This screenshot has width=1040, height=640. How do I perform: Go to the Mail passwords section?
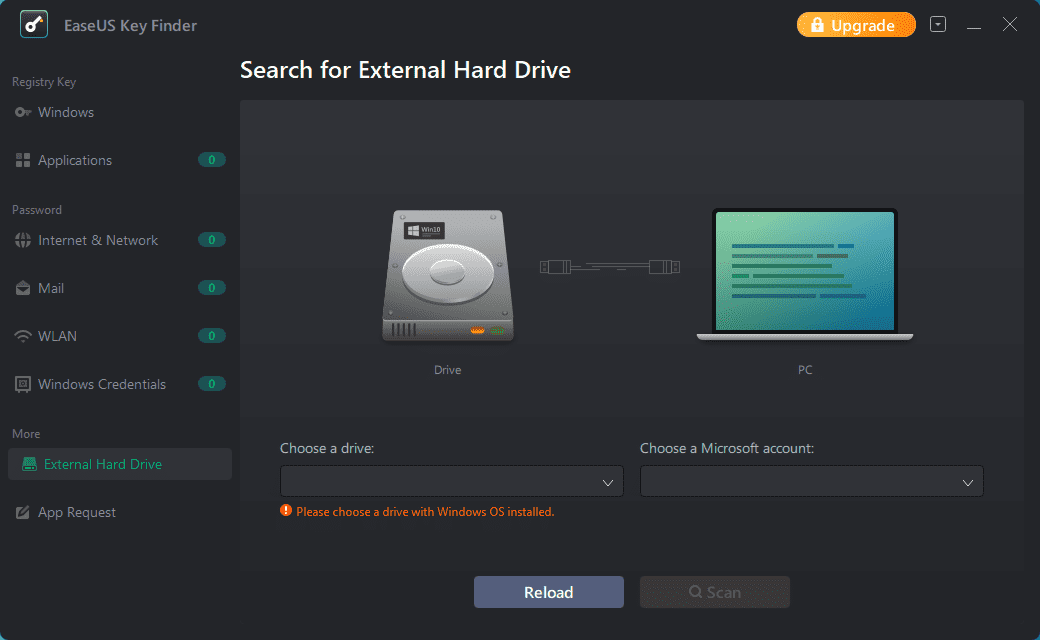[x=119, y=288]
